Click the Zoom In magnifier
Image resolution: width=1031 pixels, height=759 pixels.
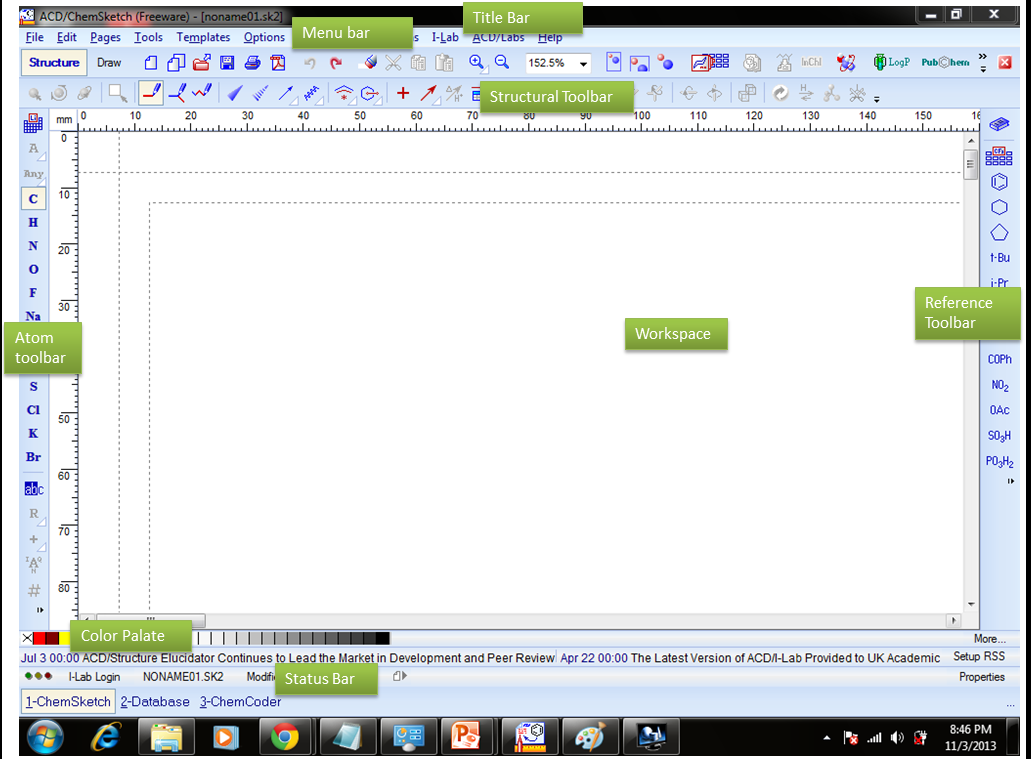pos(477,62)
